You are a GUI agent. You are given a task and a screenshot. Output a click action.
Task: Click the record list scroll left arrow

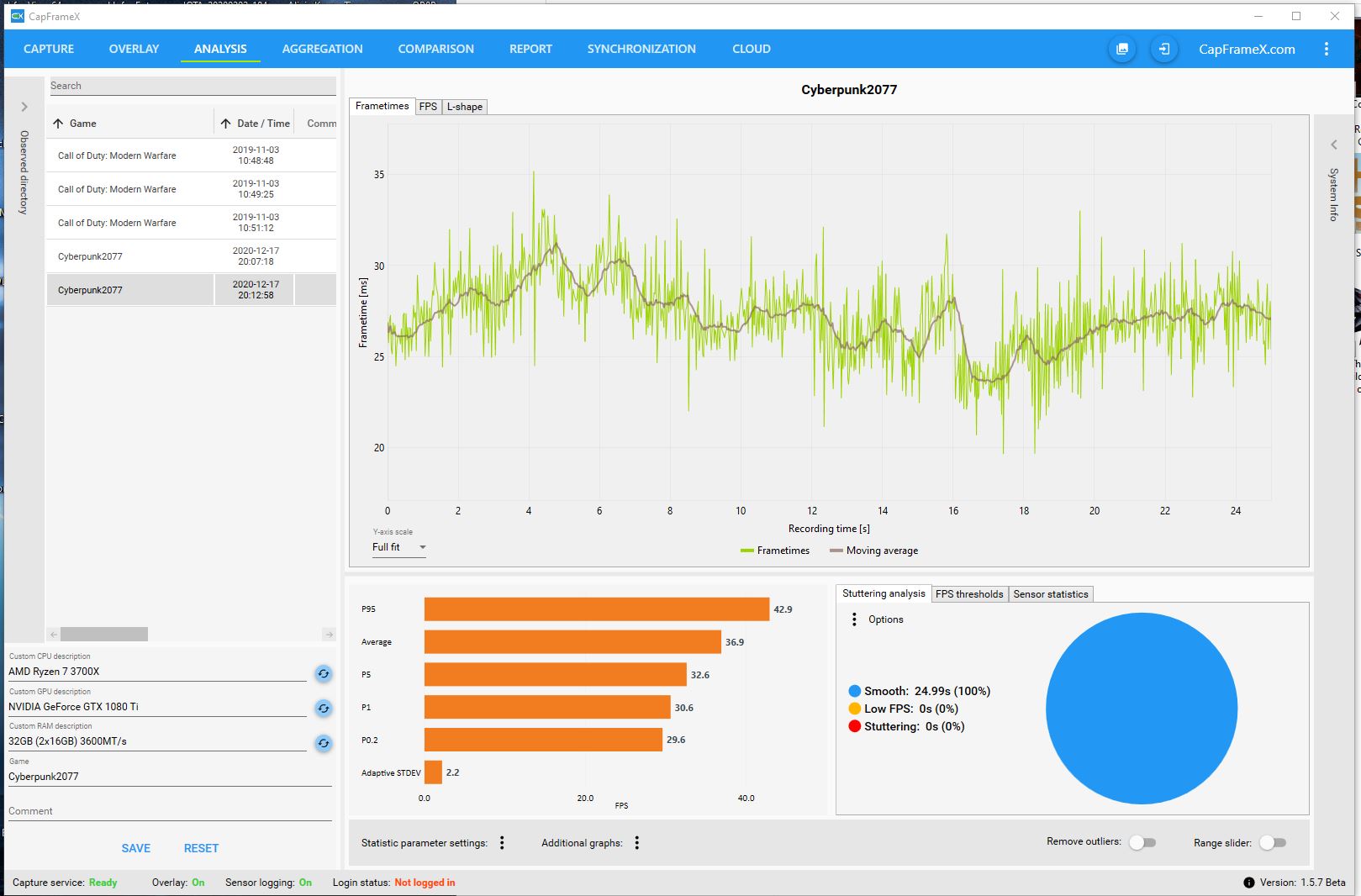[x=54, y=635]
